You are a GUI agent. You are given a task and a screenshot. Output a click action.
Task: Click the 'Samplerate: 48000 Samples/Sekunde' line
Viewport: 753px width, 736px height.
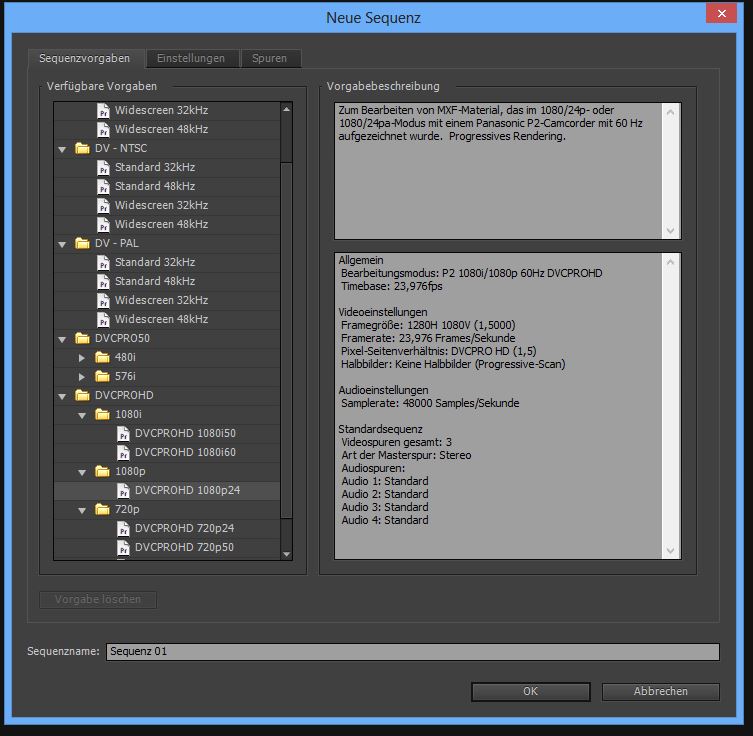coord(430,403)
